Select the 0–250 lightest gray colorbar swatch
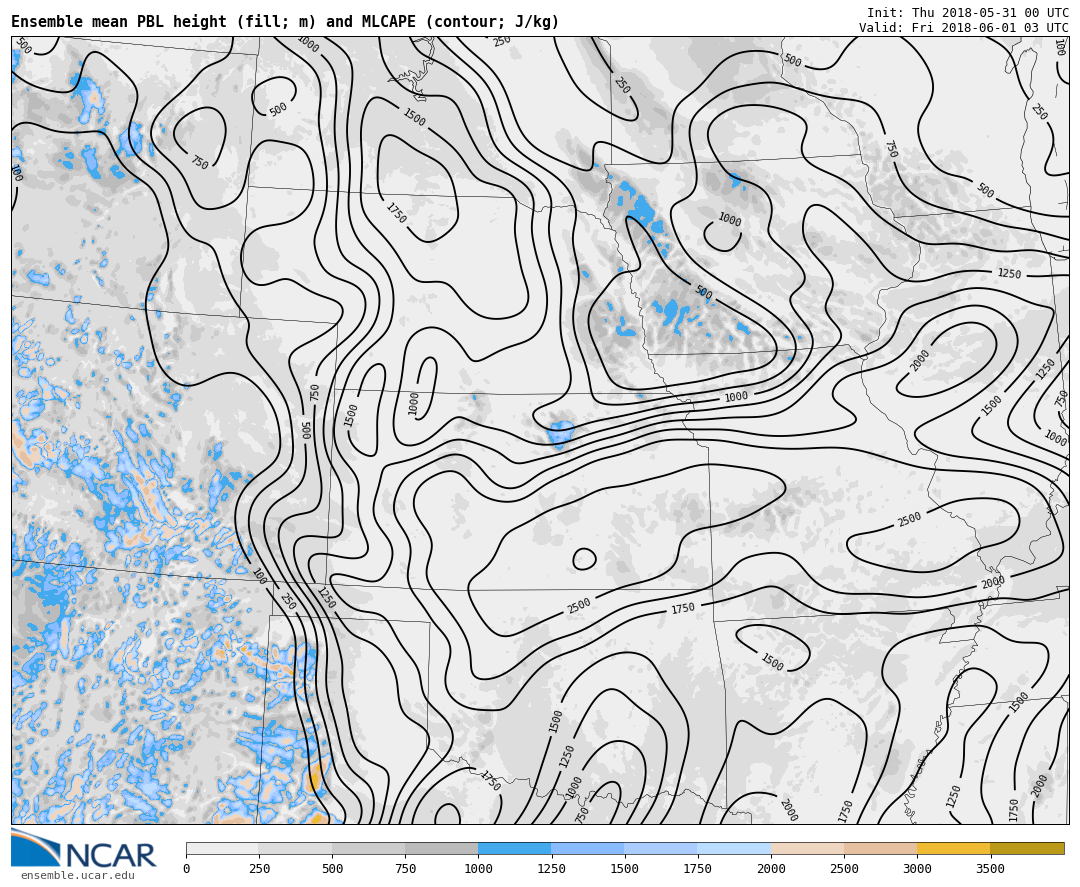1080x887 pixels. [x=222, y=848]
